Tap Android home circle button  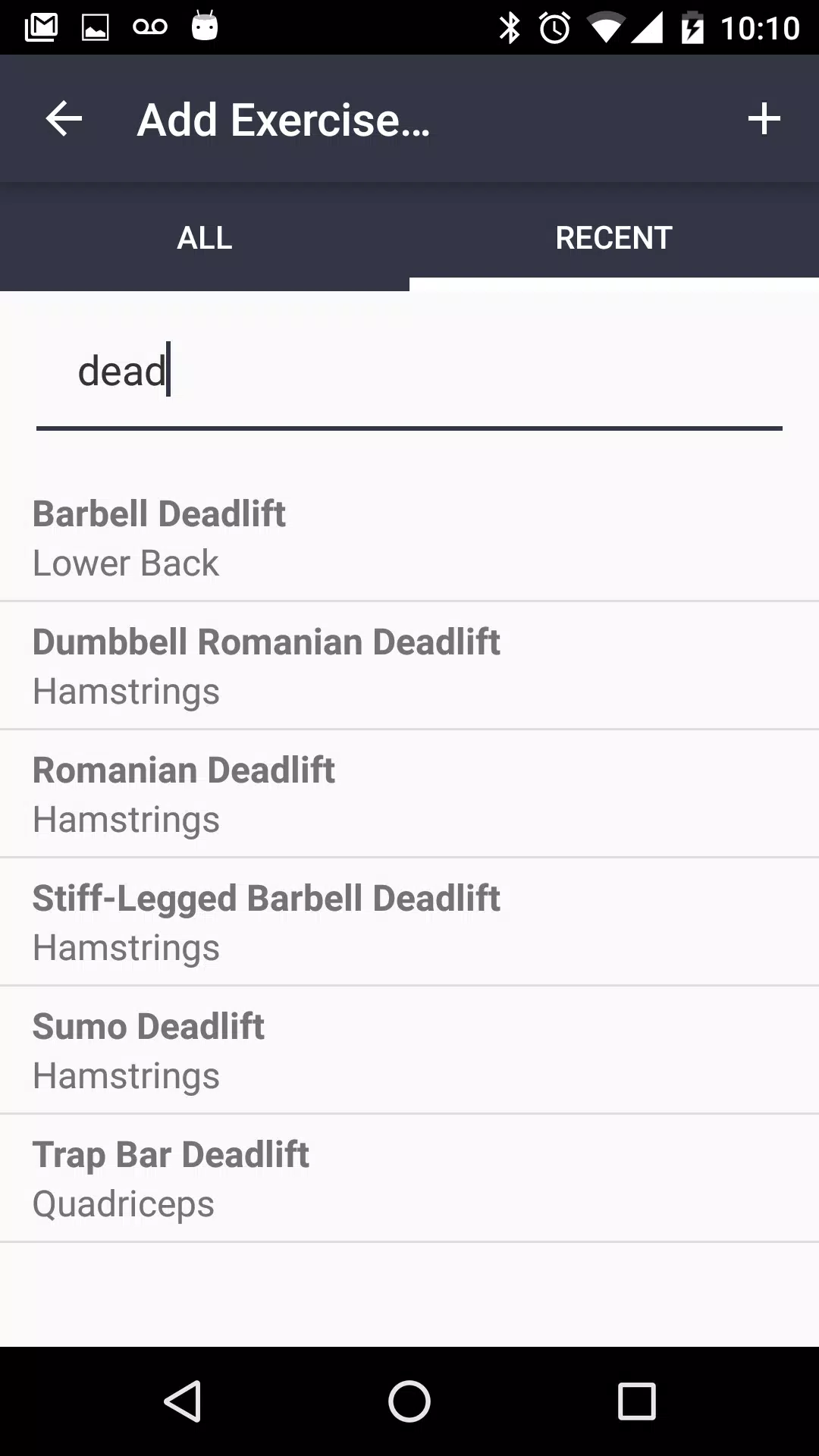click(x=409, y=1401)
